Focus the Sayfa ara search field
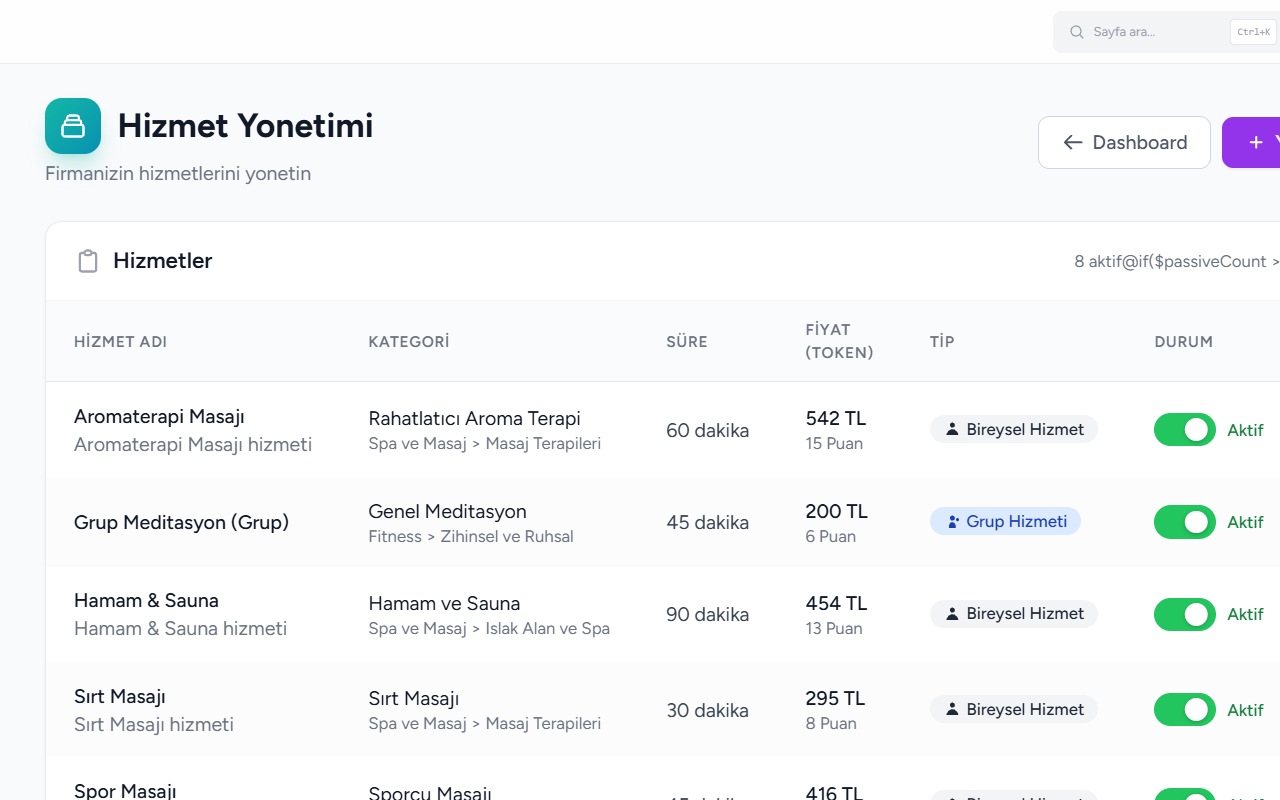The width and height of the screenshot is (1280, 800). (1166, 32)
